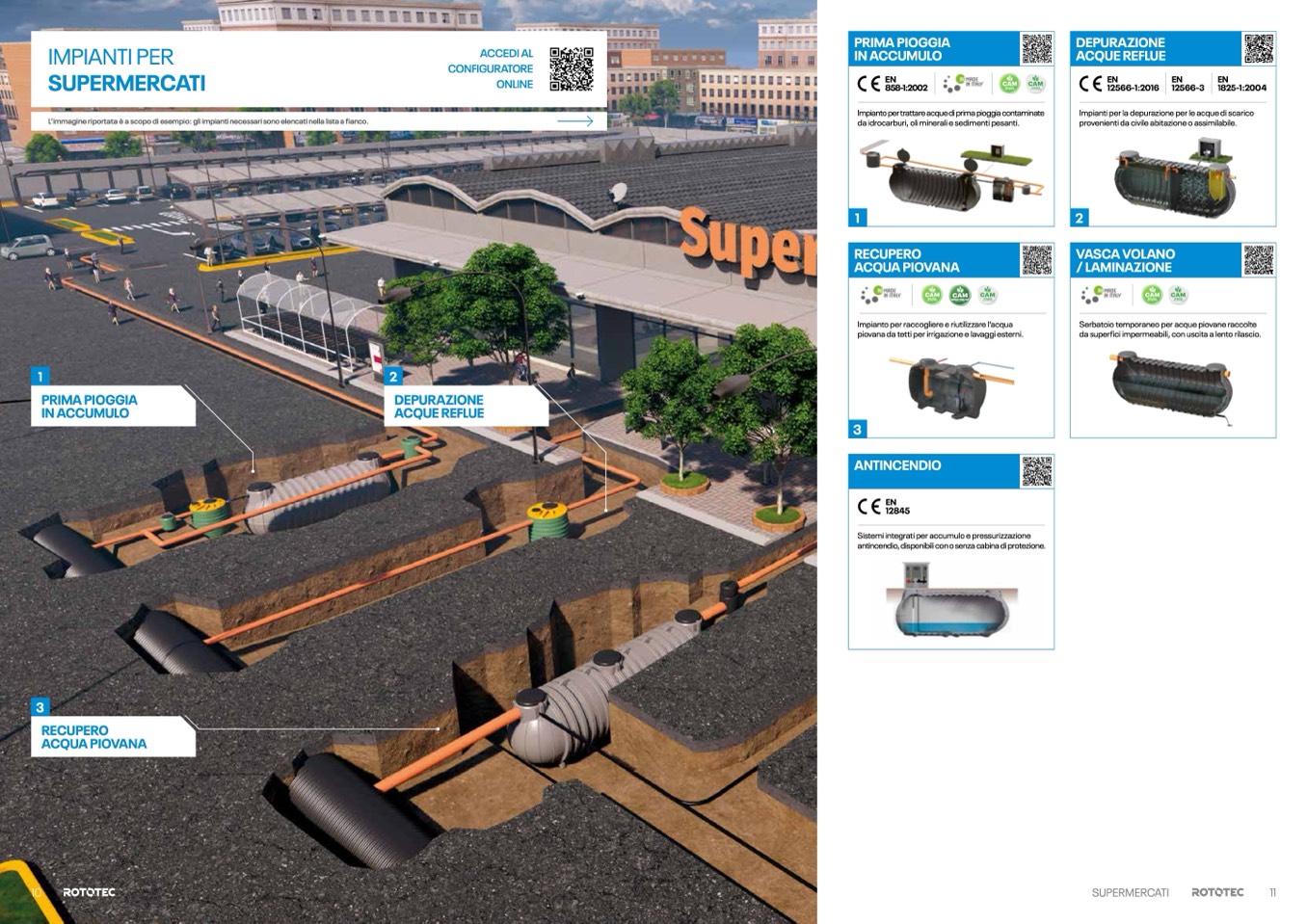Click the Depurazione Acque Reflue QR code
Screen dimensions: 1307x924
tap(1258, 48)
